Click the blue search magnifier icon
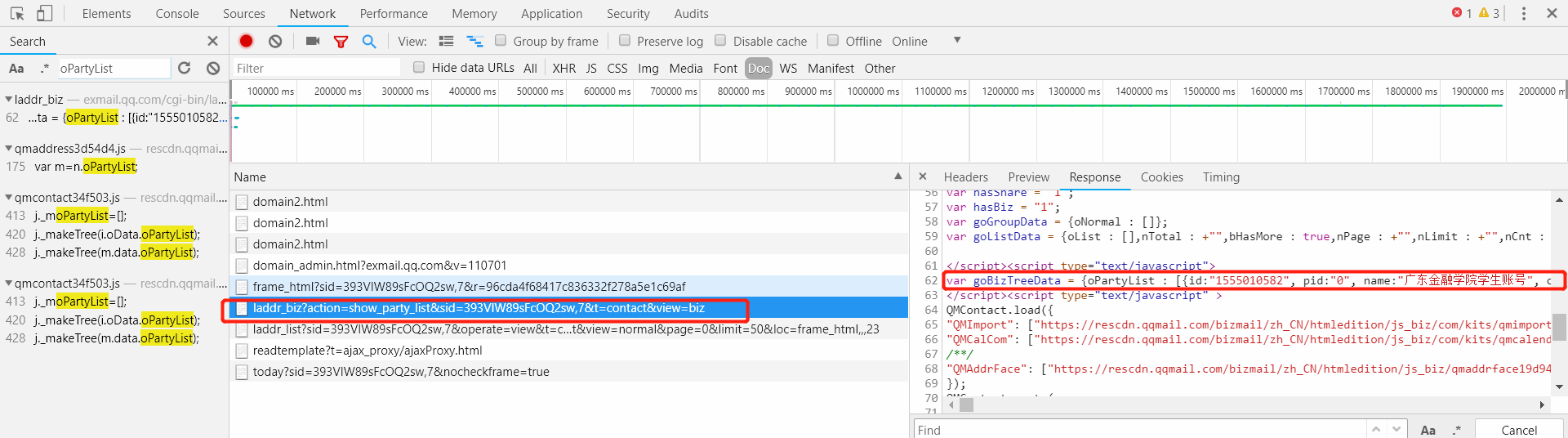This screenshot has height=438, width=1568. (369, 41)
